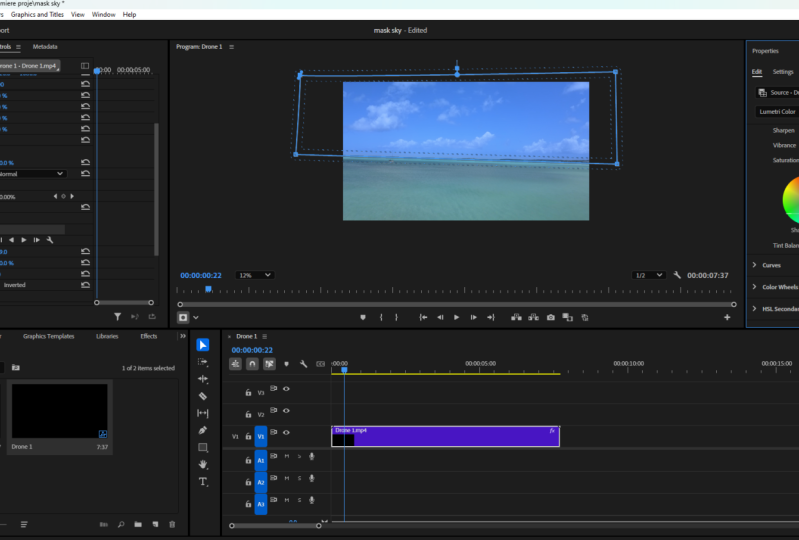Step forward one frame

473,317
